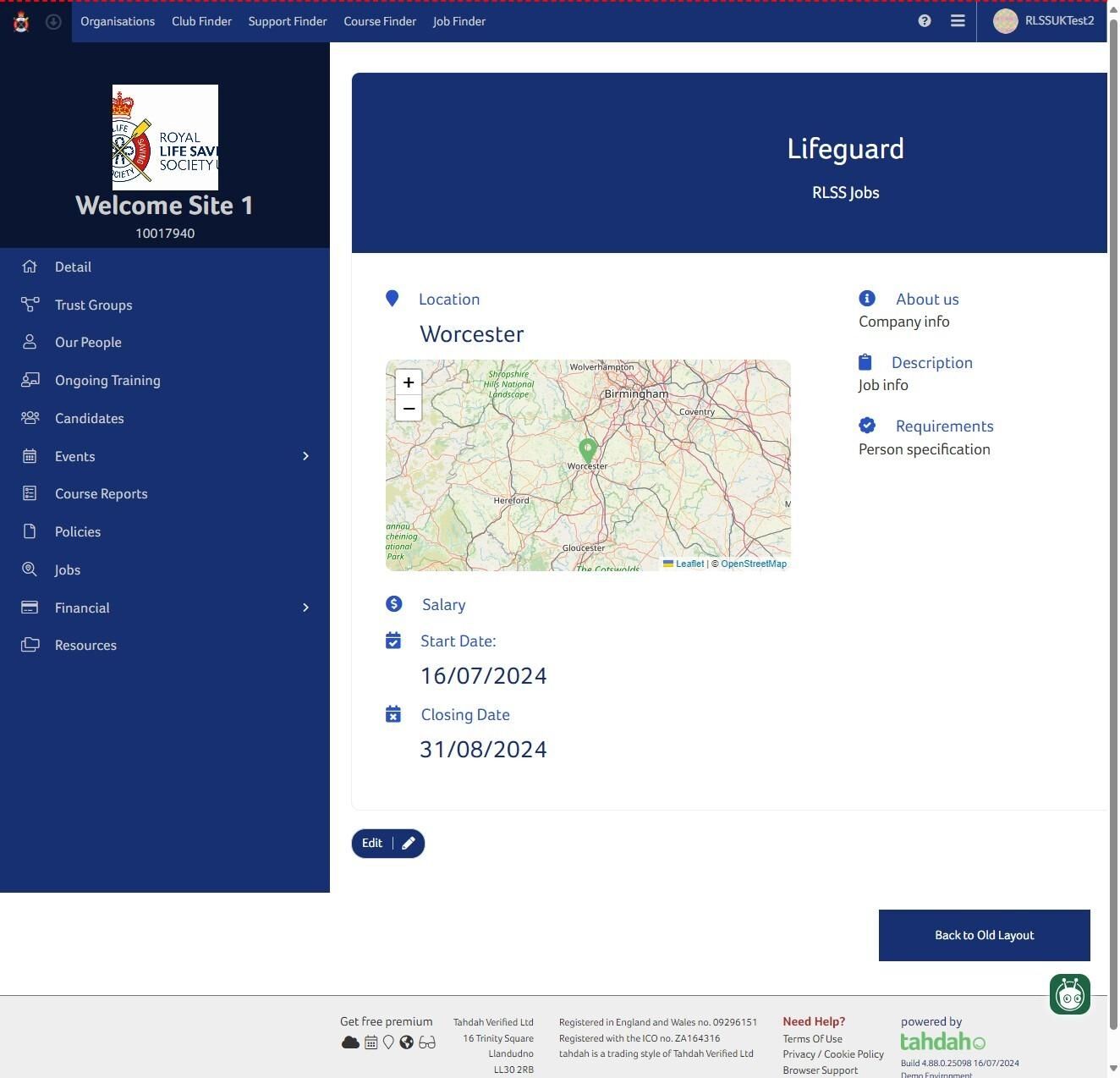The width and height of the screenshot is (1120, 1078).
Task: Click the Back to Old Layout button
Action: coord(984,935)
